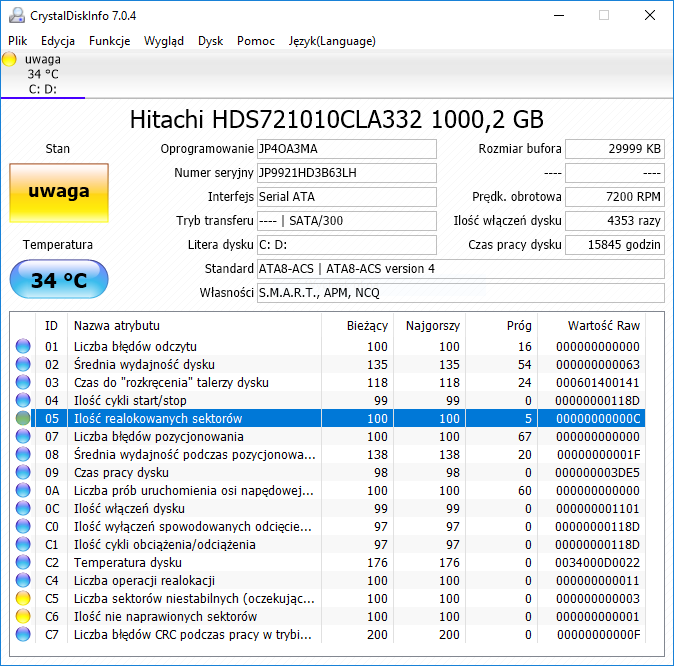Click the Litera dysku field

click(x=346, y=245)
